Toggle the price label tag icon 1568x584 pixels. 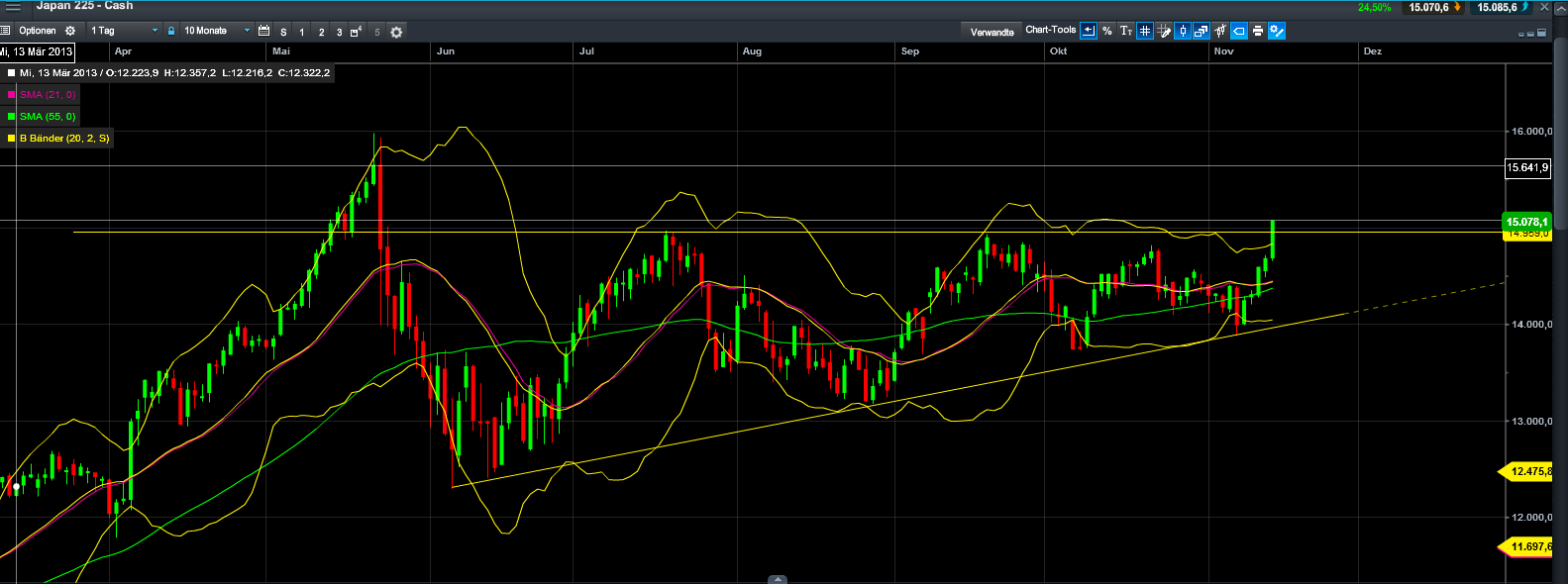(x=1239, y=31)
